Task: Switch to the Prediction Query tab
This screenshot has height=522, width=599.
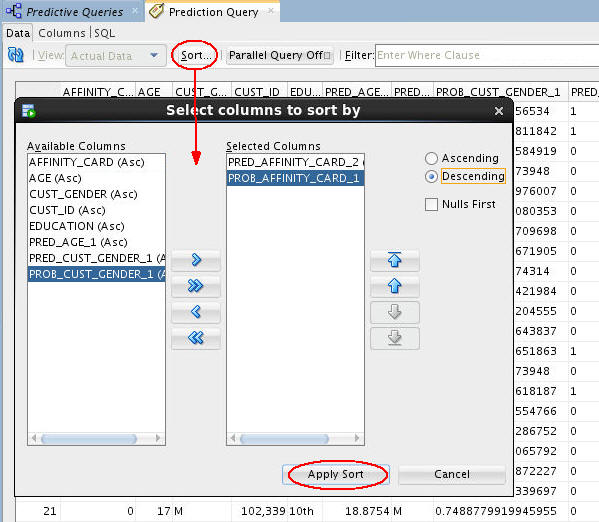Action: (214, 12)
